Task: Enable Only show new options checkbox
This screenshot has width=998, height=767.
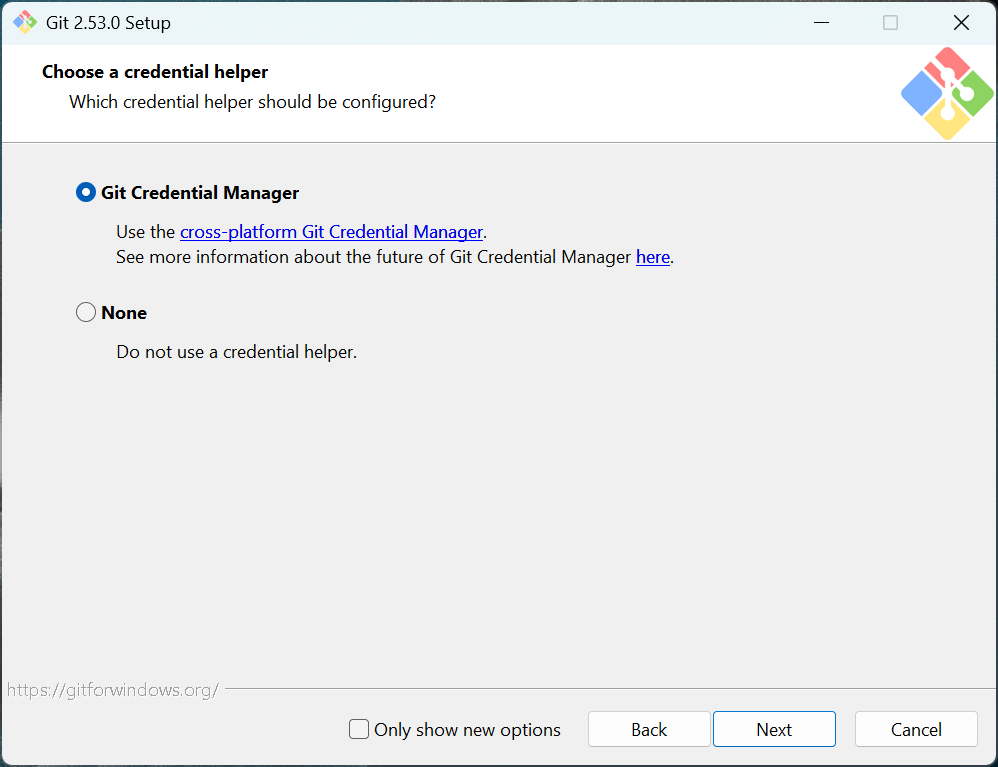Action: (359, 729)
